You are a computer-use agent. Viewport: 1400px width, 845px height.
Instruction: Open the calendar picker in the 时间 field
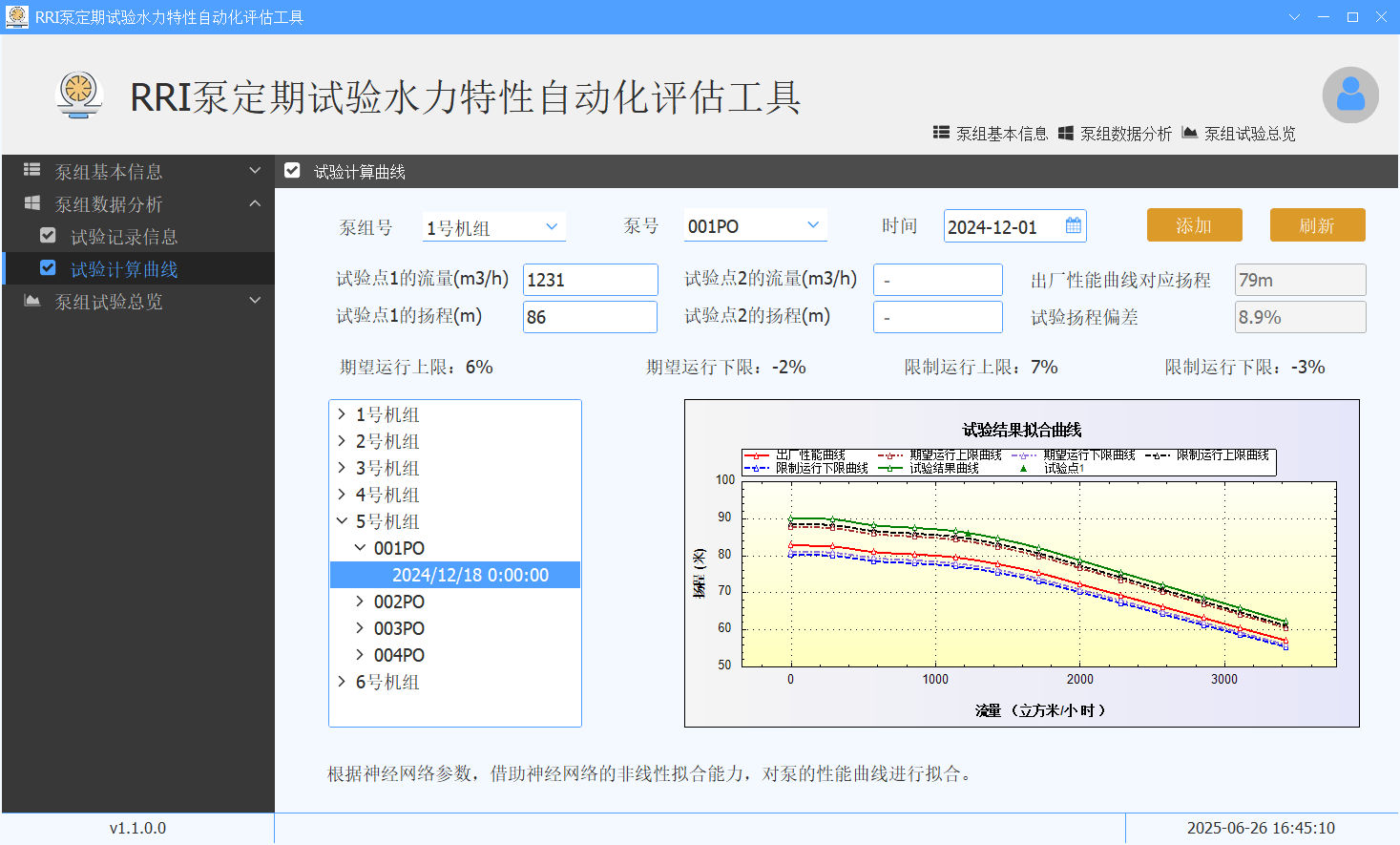[1073, 226]
